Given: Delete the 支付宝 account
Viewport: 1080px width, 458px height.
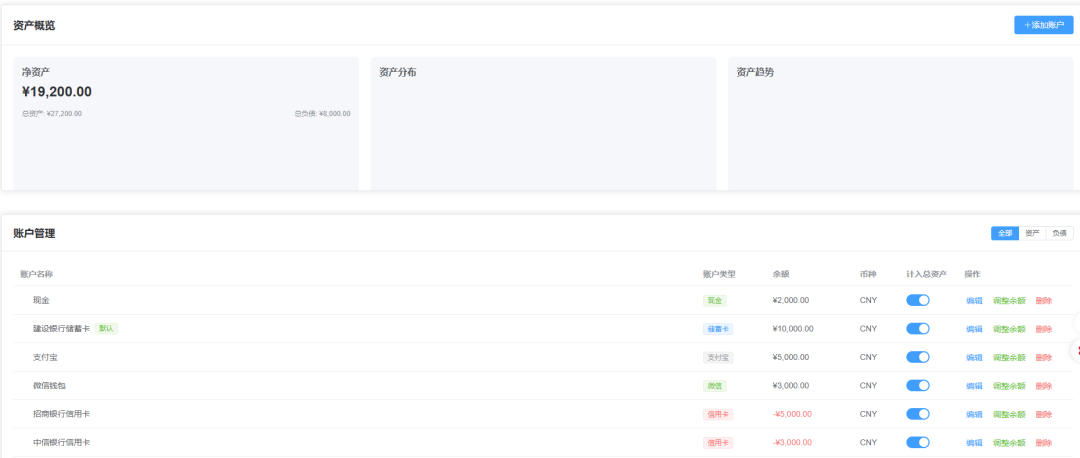Looking at the screenshot, I should [x=1043, y=357].
